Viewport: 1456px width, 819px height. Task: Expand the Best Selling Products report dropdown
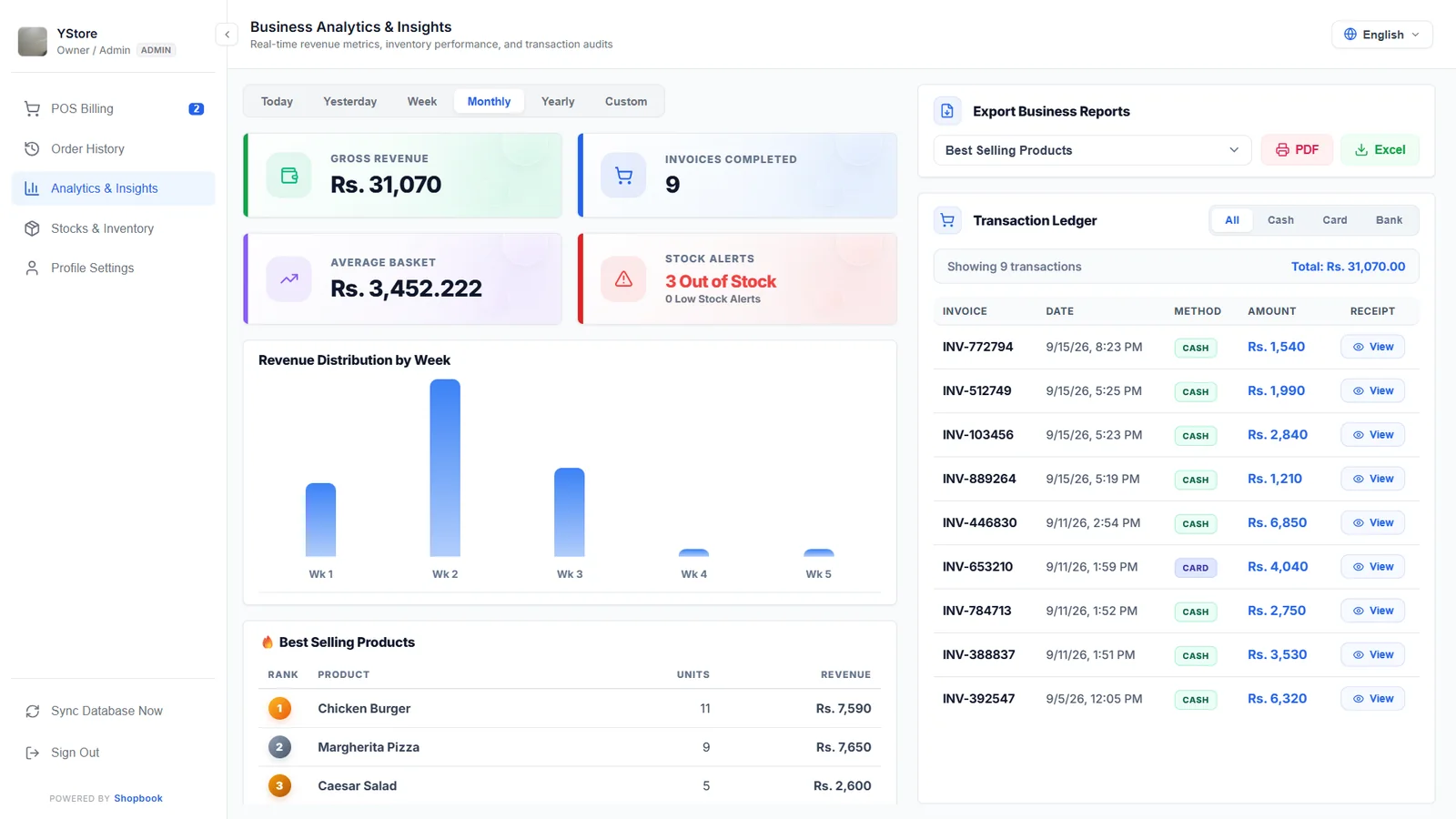pyautogui.click(x=1092, y=150)
